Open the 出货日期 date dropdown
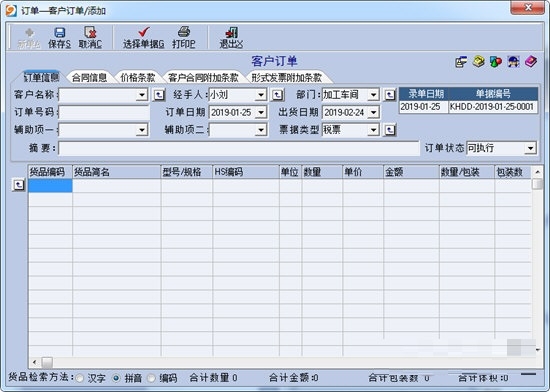This screenshot has height=392, width=550. point(373,113)
